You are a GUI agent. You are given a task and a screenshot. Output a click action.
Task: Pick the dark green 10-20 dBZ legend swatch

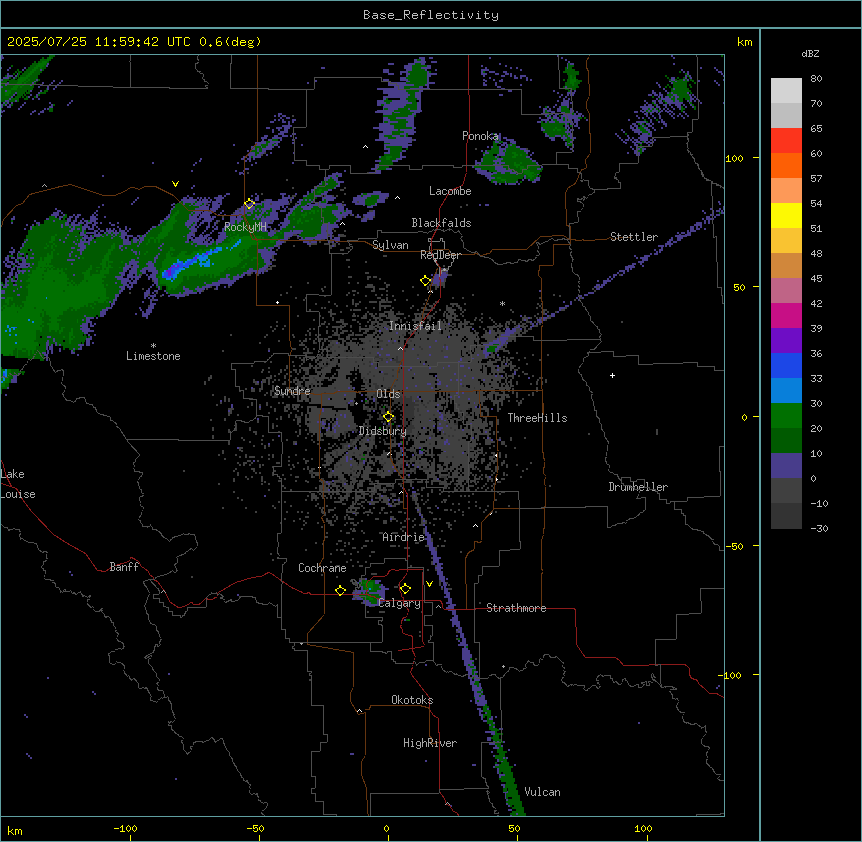[x=786, y=441]
